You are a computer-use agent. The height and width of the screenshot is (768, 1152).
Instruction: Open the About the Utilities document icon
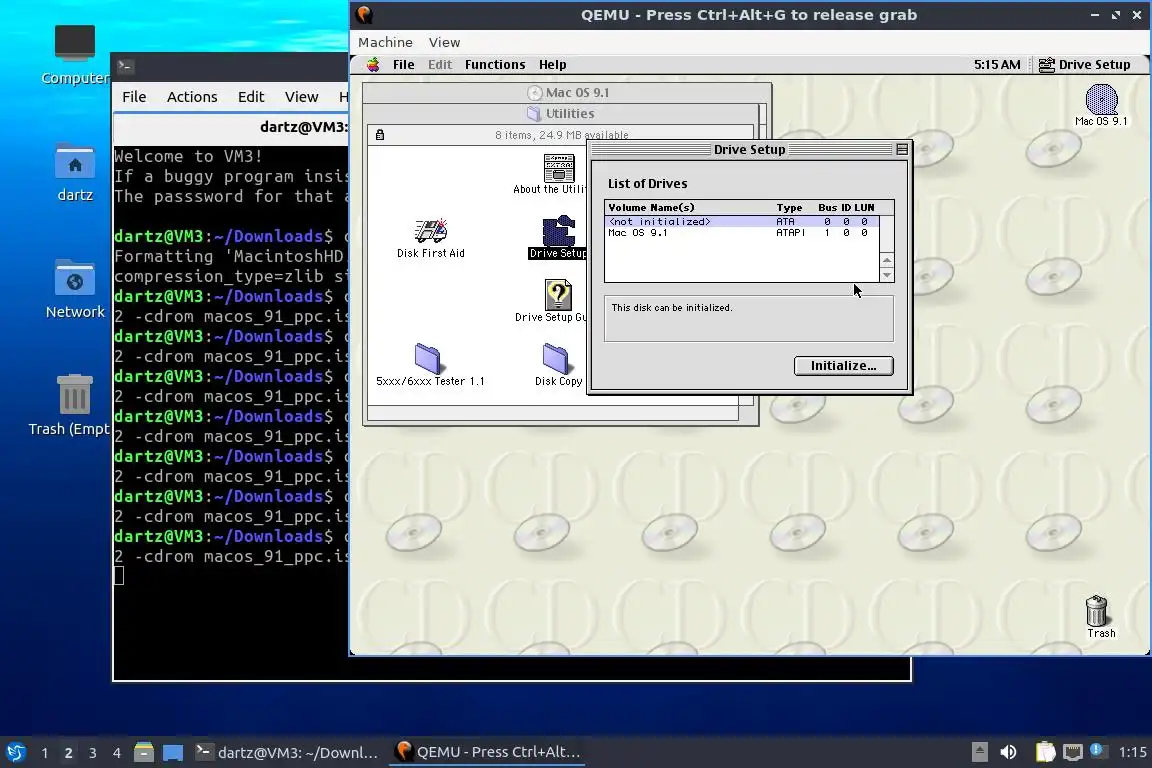[558, 168]
